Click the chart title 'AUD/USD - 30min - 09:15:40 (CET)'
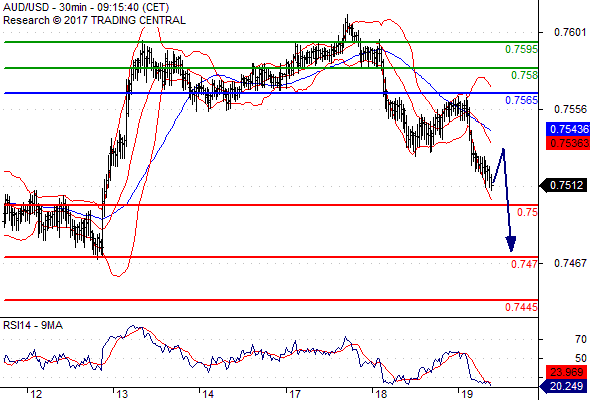The width and height of the screenshot is (590, 400). [86, 7]
